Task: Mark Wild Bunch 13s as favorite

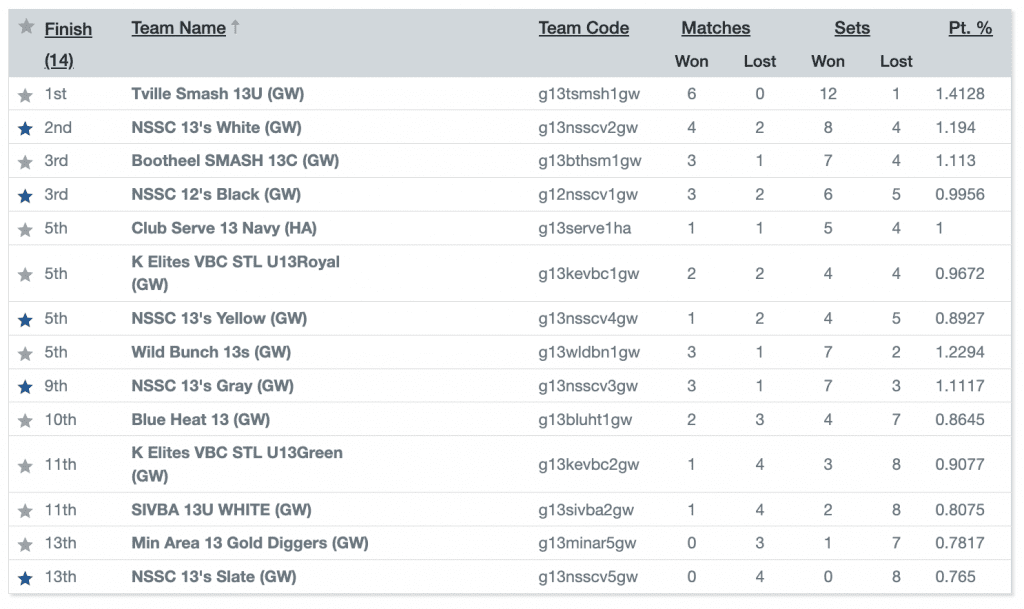Action: (25, 354)
